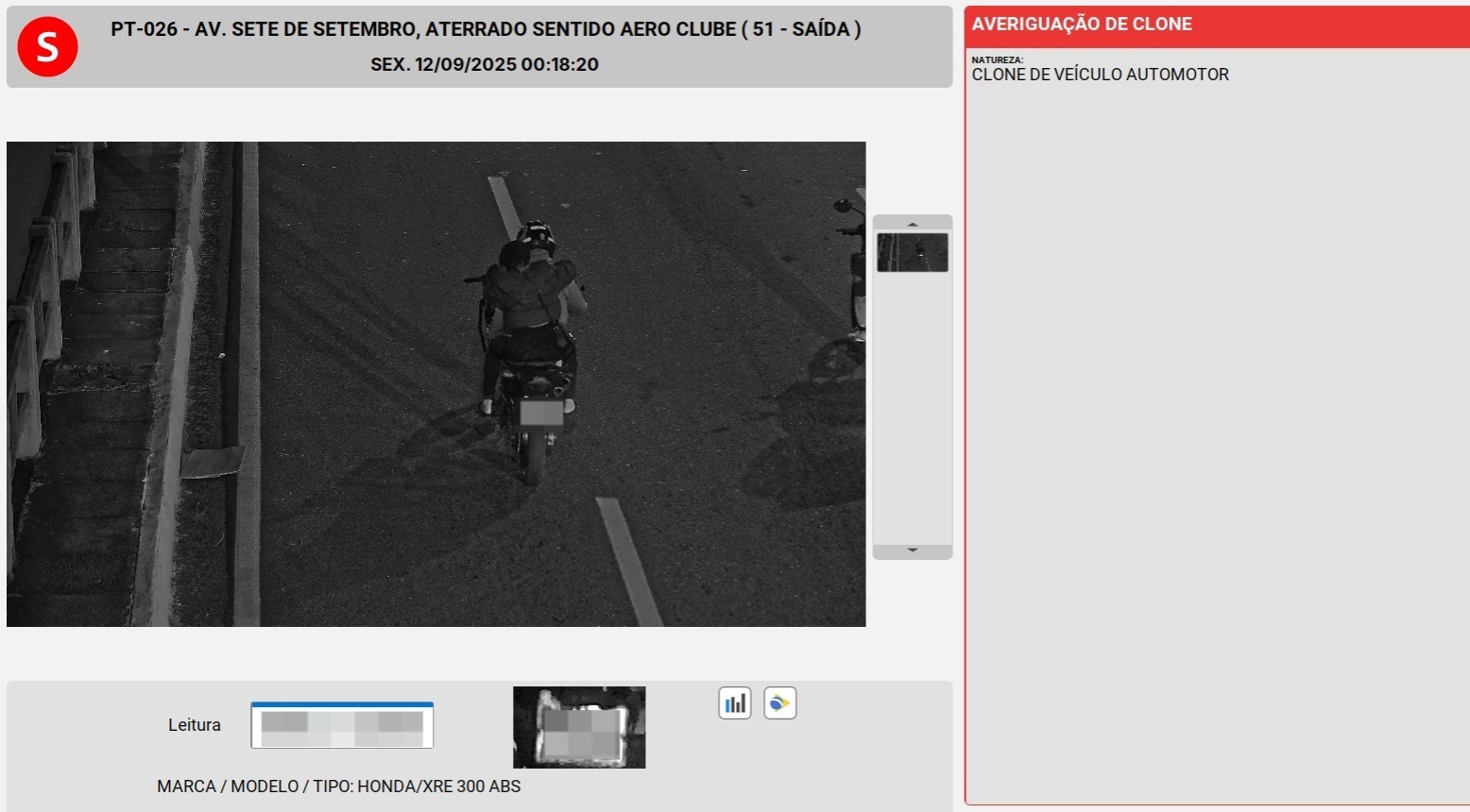1470x812 pixels.
Task: Click the empty thumbnail strip track area
Action: tap(912, 406)
